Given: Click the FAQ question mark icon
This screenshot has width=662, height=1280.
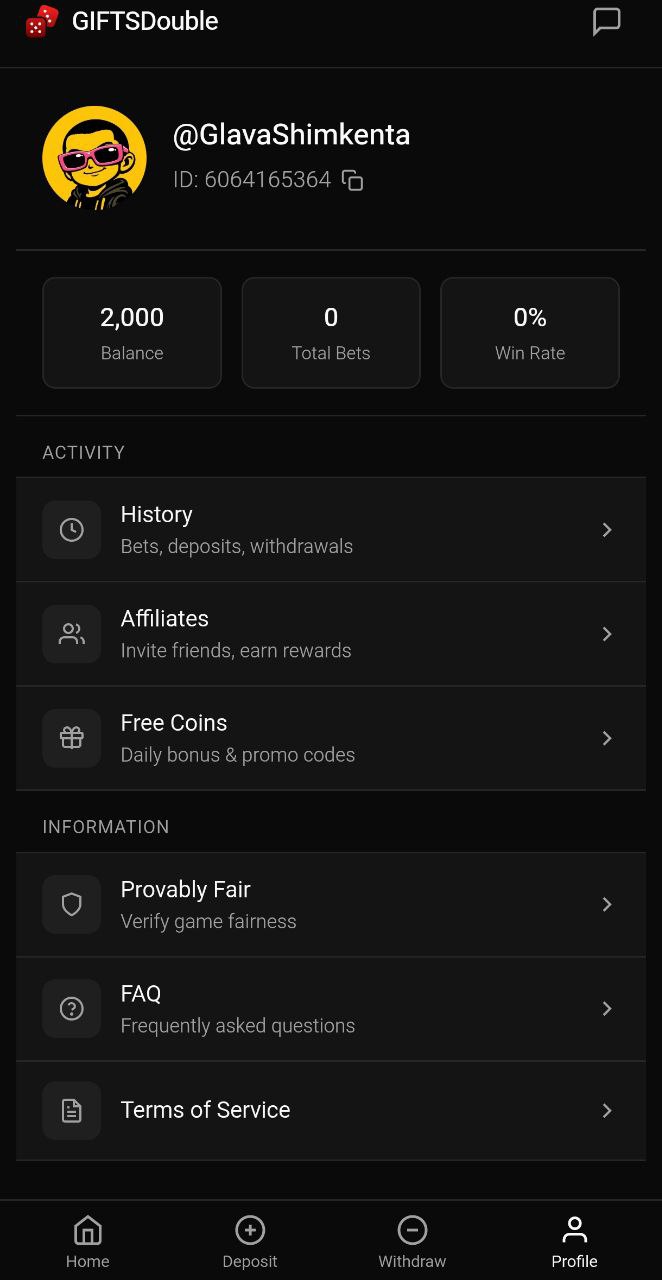Looking at the screenshot, I should click(x=71, y=1008).
